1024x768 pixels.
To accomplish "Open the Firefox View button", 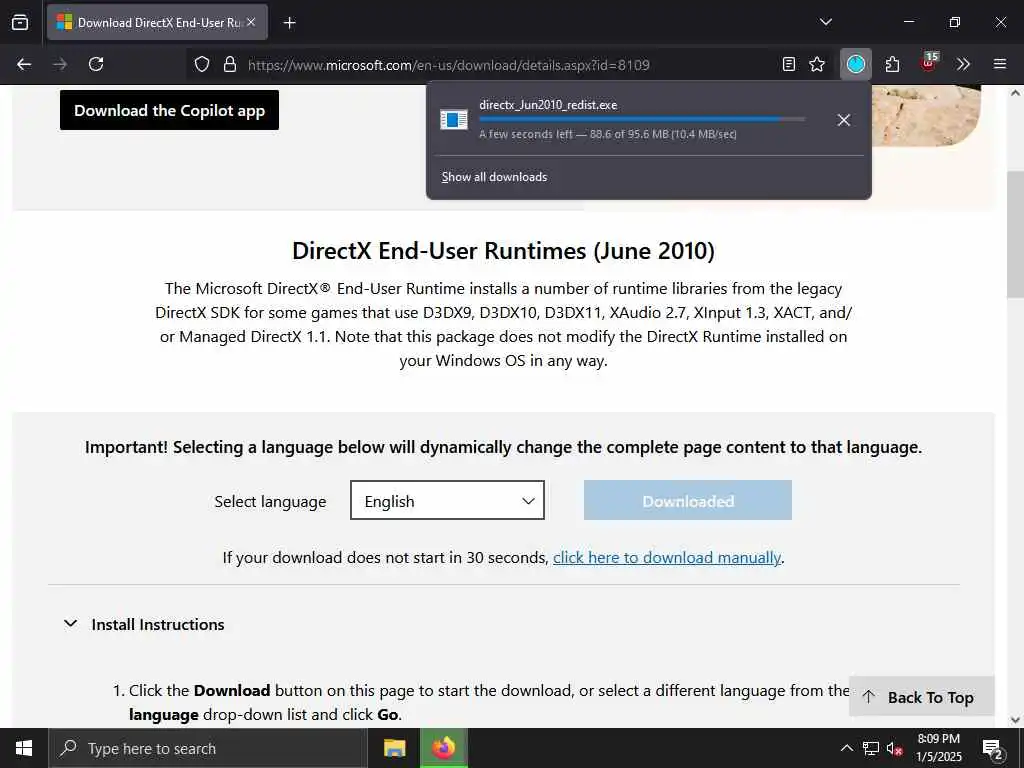I will (20, 22).
